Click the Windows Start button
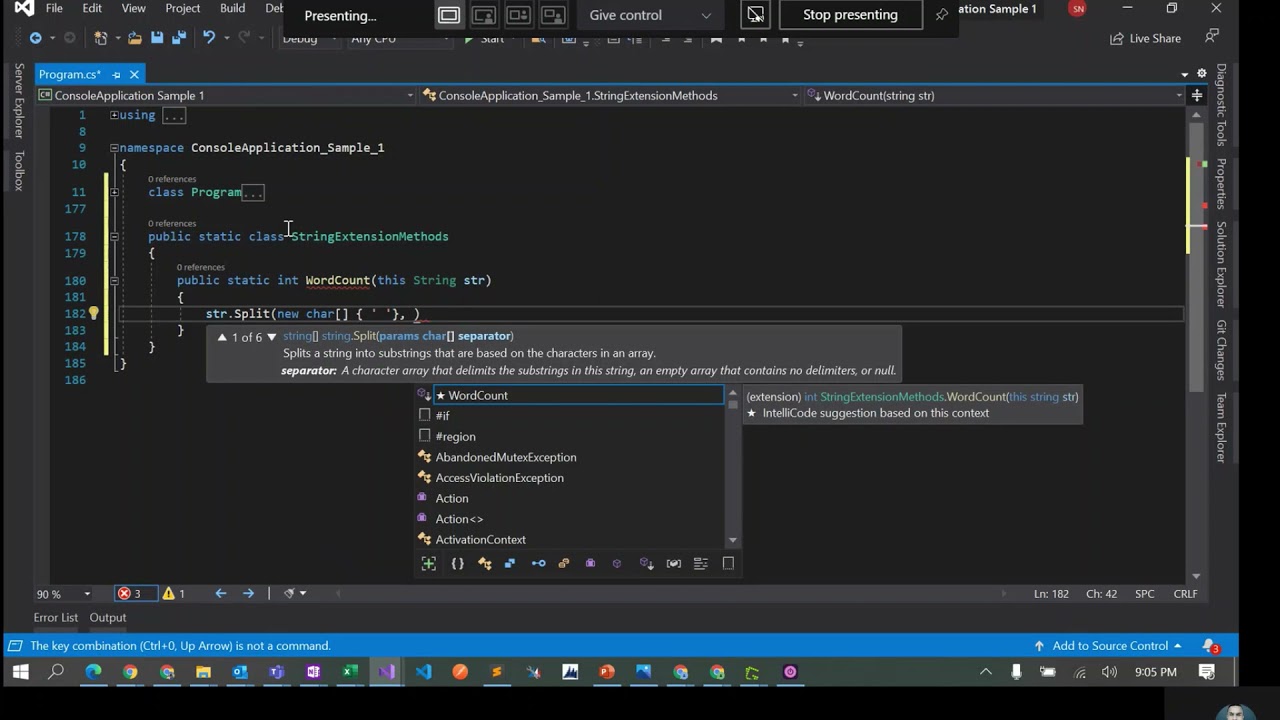Image resolution: width=1280 pixels, height=720 pixels. (x=20, y=672)
